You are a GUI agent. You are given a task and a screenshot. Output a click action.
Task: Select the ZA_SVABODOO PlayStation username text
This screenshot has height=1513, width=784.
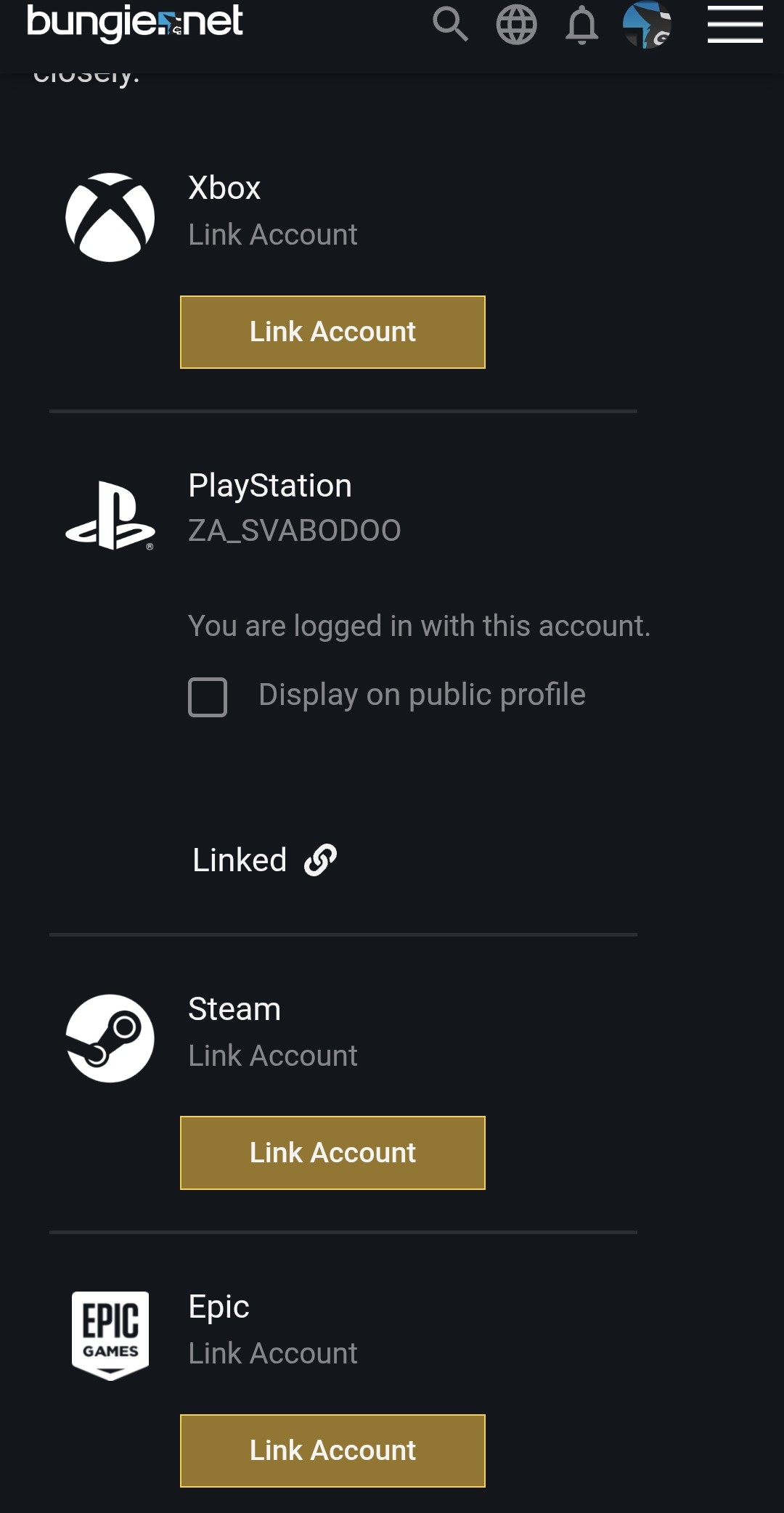coord(294,531)
